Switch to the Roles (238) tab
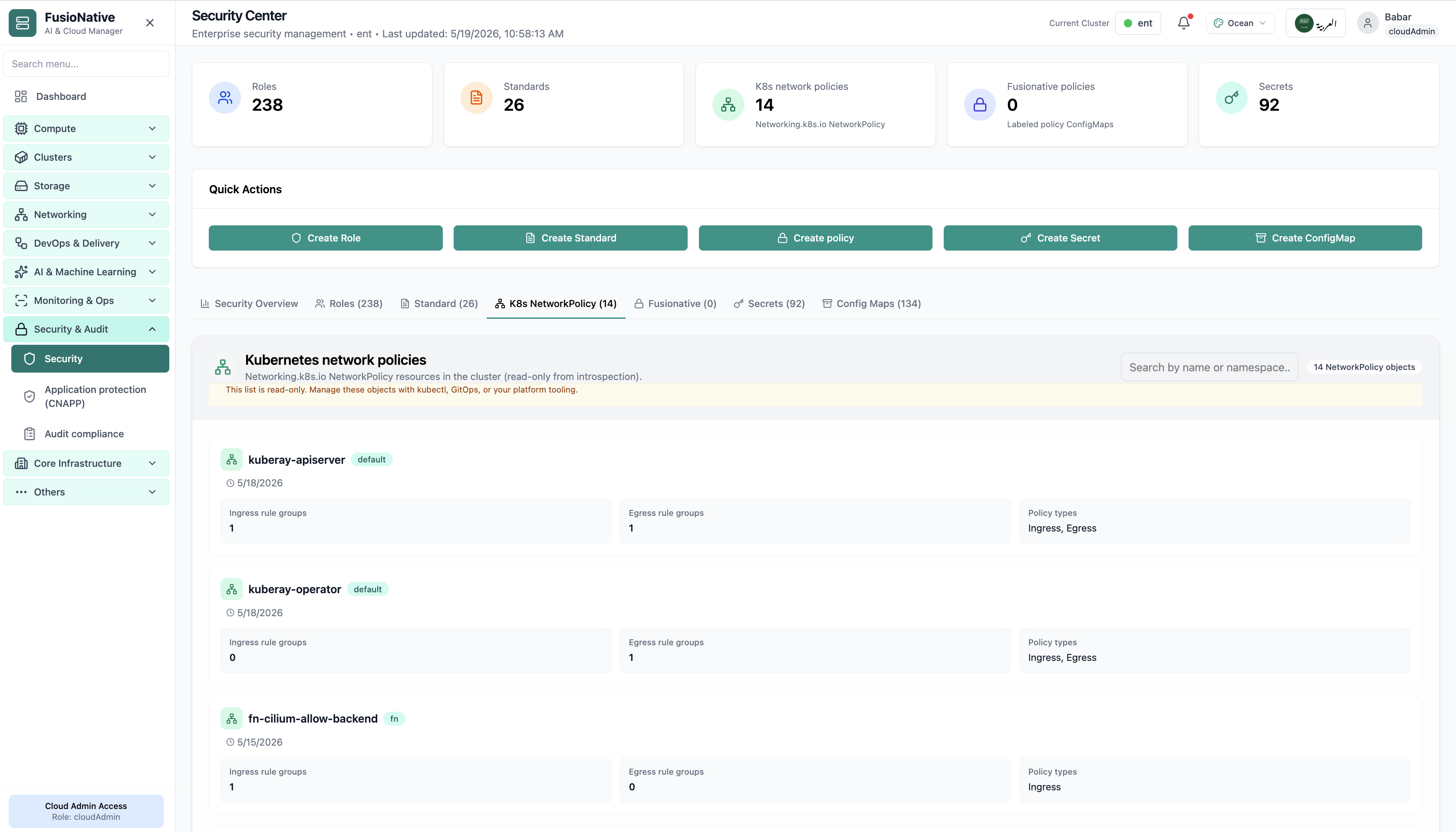 (349, 304)
